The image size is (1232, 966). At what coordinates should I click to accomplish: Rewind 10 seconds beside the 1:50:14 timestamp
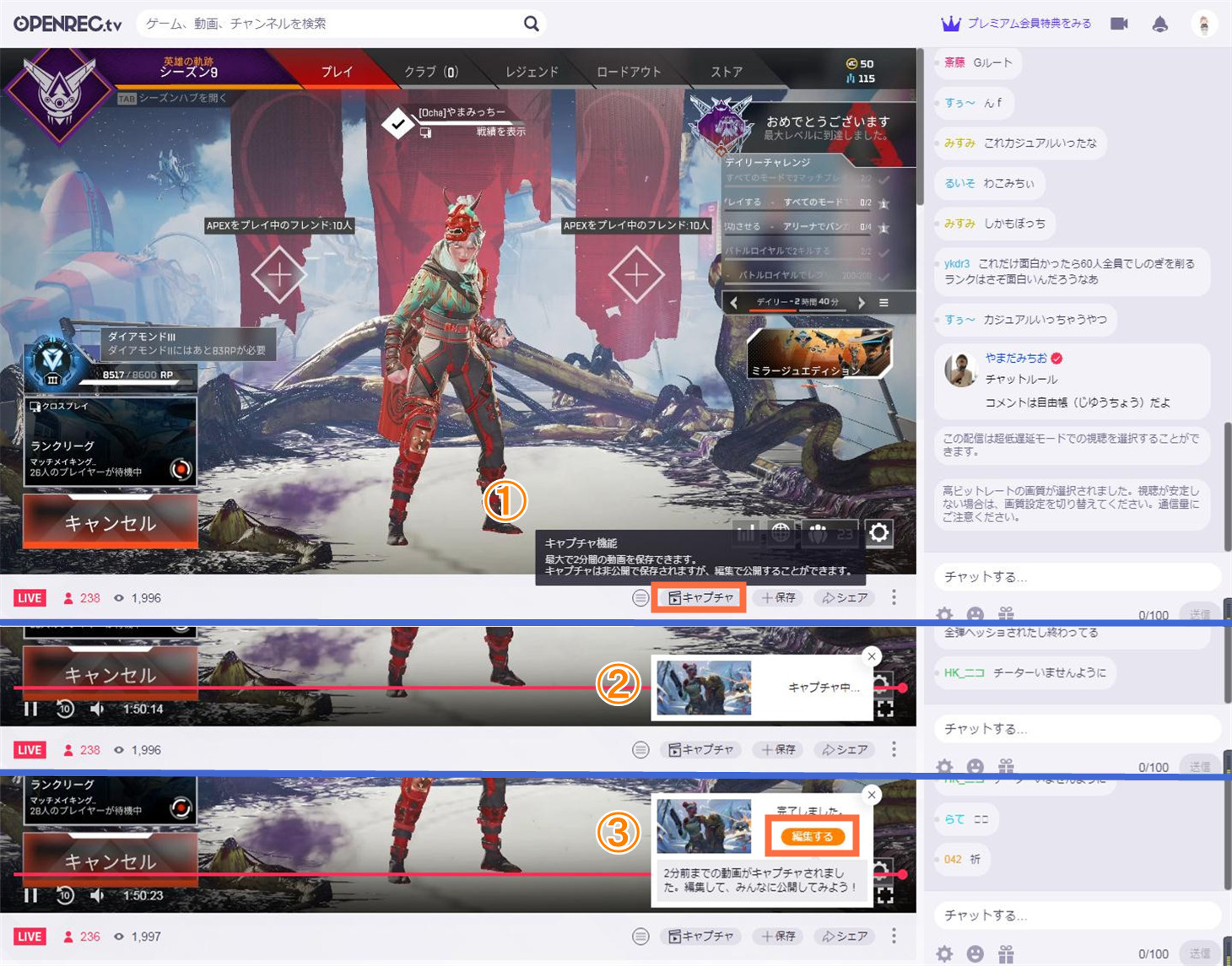coord(65,709)
